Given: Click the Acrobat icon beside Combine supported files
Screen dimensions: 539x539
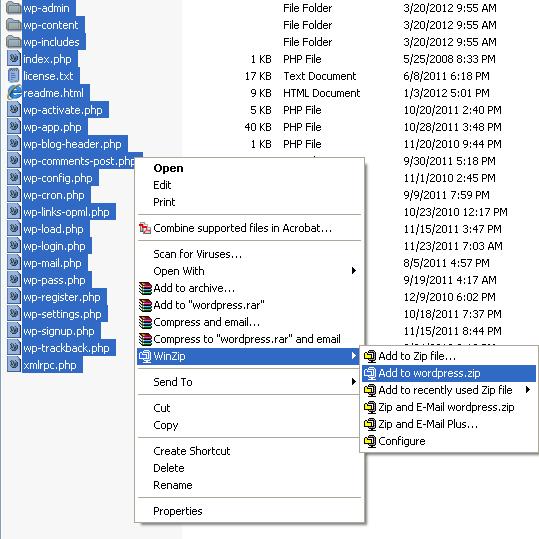Looking at the screenshot, I should click(x=145, y=228).
